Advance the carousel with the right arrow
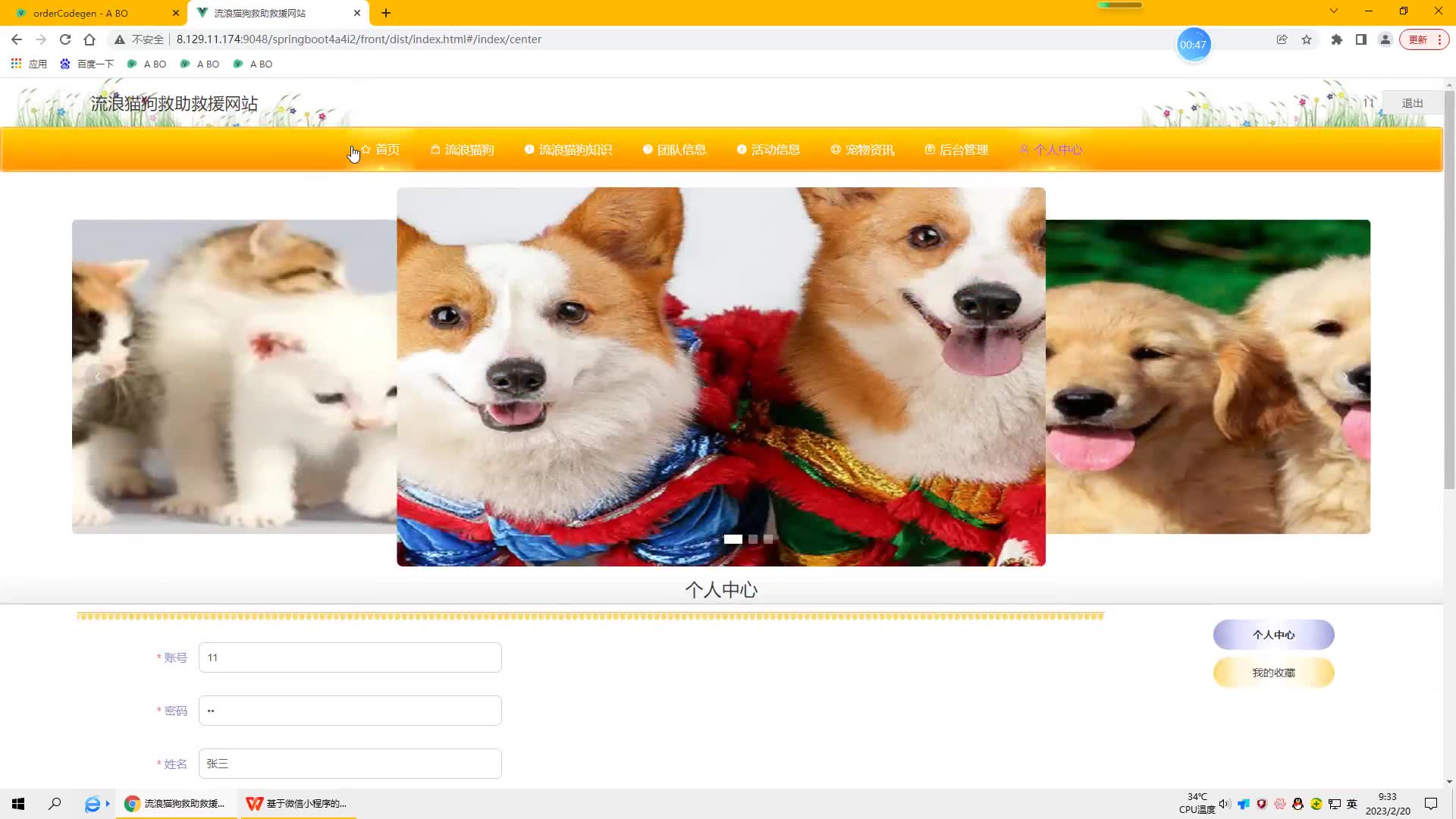This screenshot has height=819, width=1456. tap(1345, 377)
